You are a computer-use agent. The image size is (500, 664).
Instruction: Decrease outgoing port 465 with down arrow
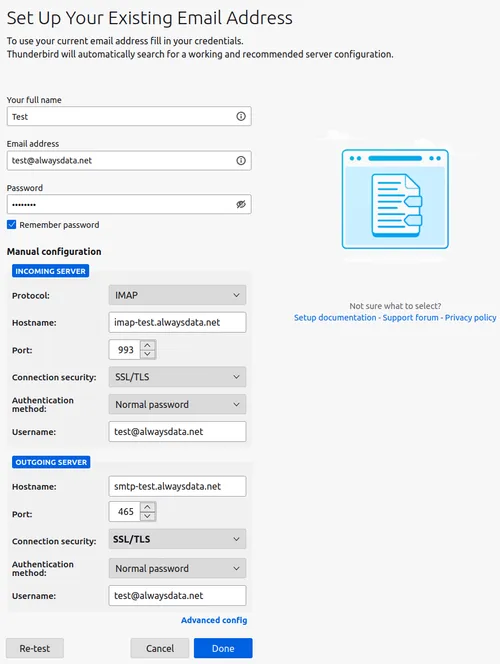[x=148, y=516]
